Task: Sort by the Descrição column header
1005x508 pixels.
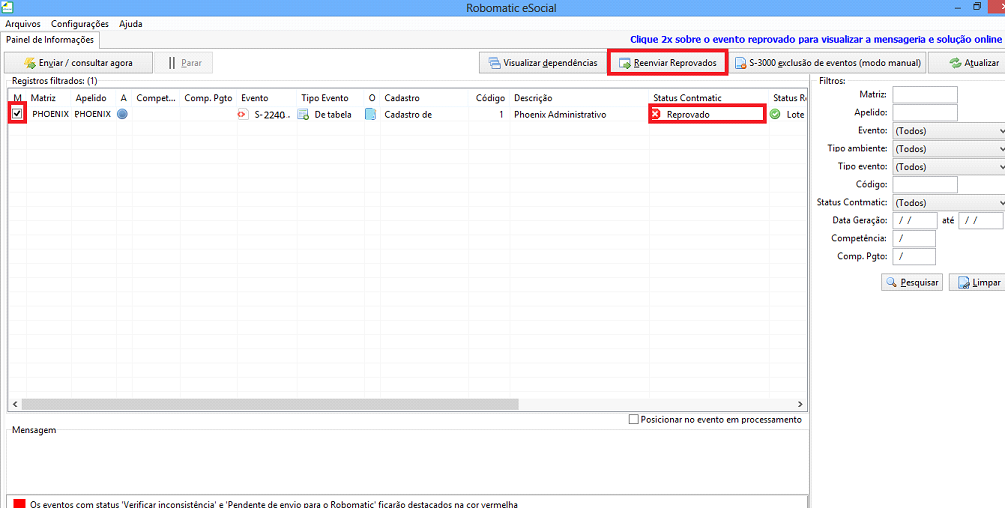Action: pos(579,98)
